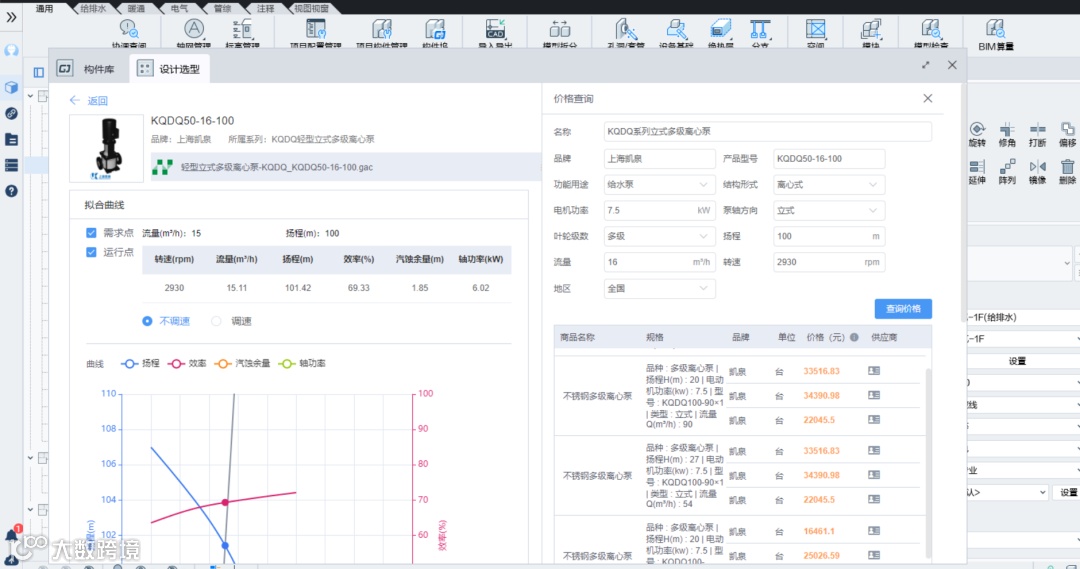This screenshot has height=569, width=1080.
Task: Select the 旋转 rotate tool
Action: (977, 134)
